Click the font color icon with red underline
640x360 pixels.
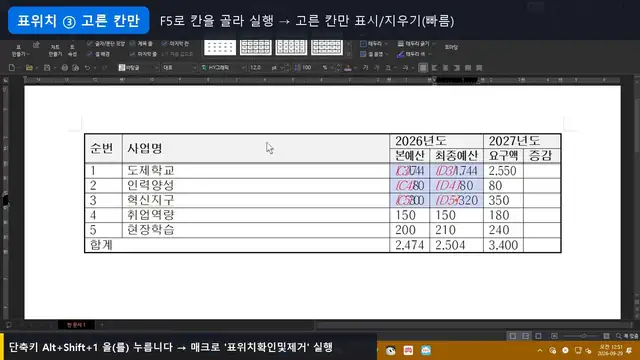coord(348,68)
